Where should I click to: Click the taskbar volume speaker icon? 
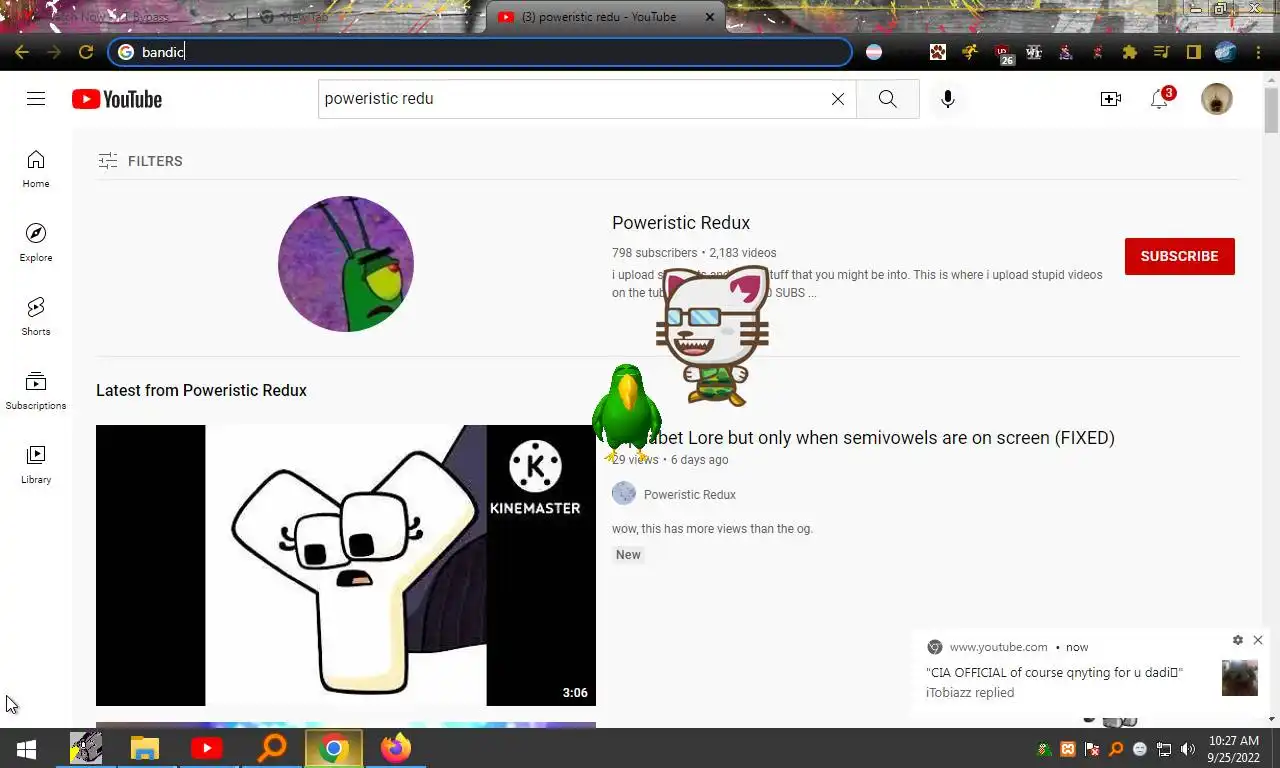pos(1188,749)
